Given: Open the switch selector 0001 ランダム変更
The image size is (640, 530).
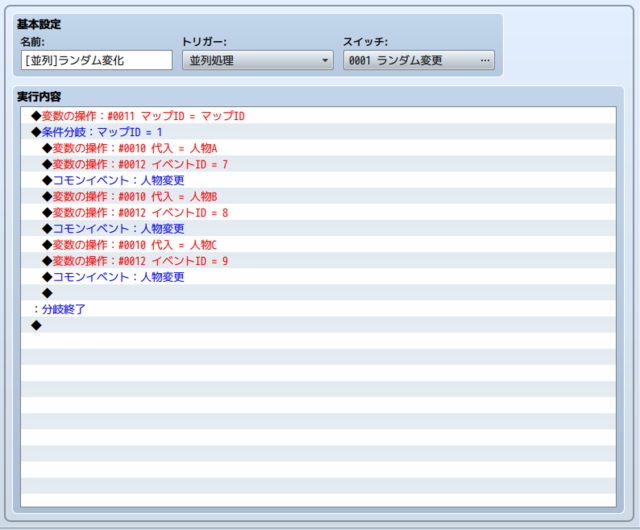Looking at the screenshot, I should 419,60.
